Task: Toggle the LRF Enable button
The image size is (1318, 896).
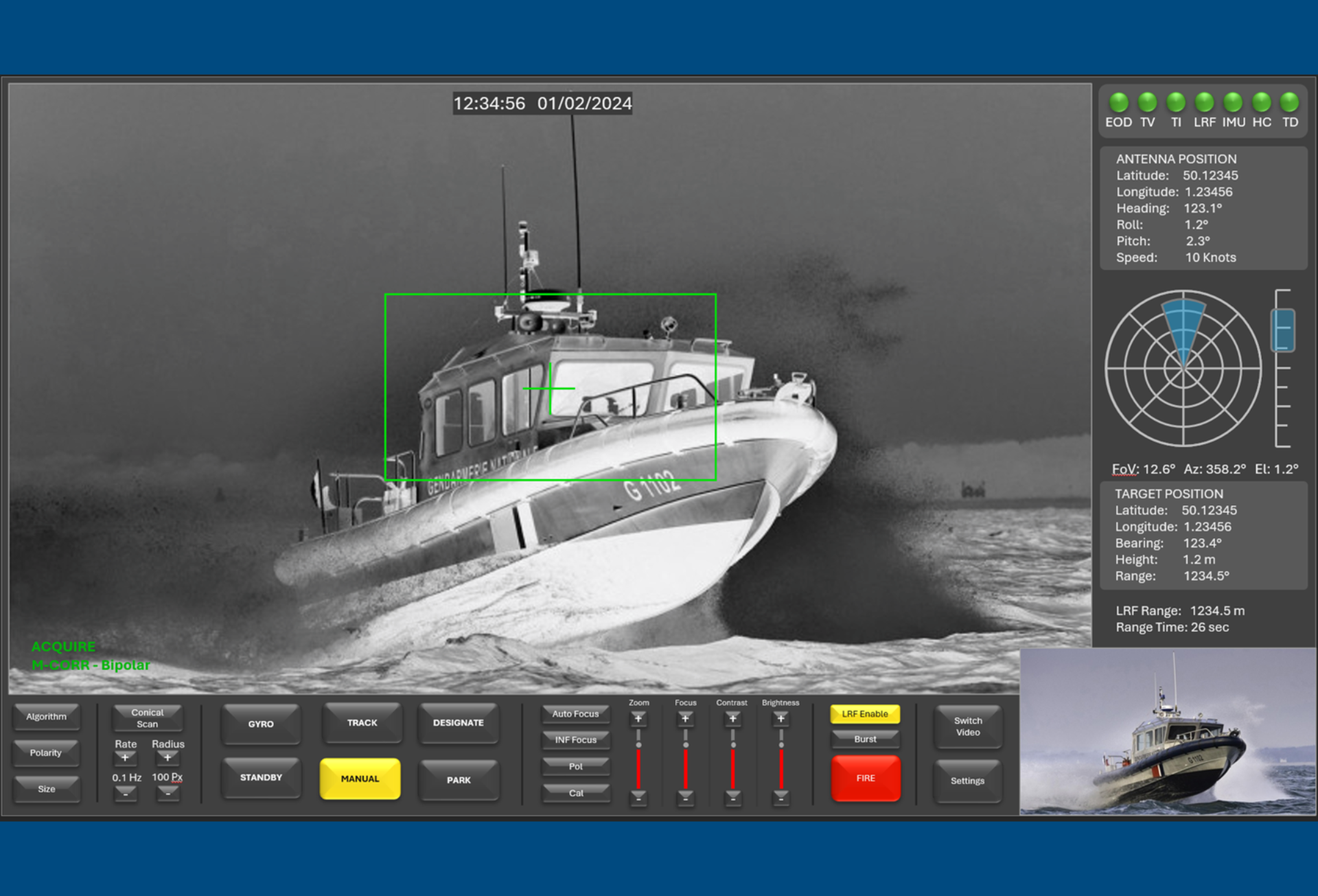Action: point(865,714)
